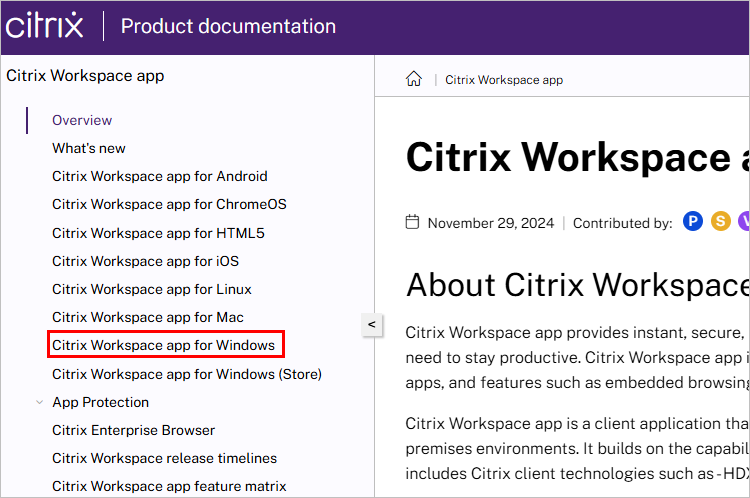
Task: Open the App Protection section
Action: (x=100, y=402)
